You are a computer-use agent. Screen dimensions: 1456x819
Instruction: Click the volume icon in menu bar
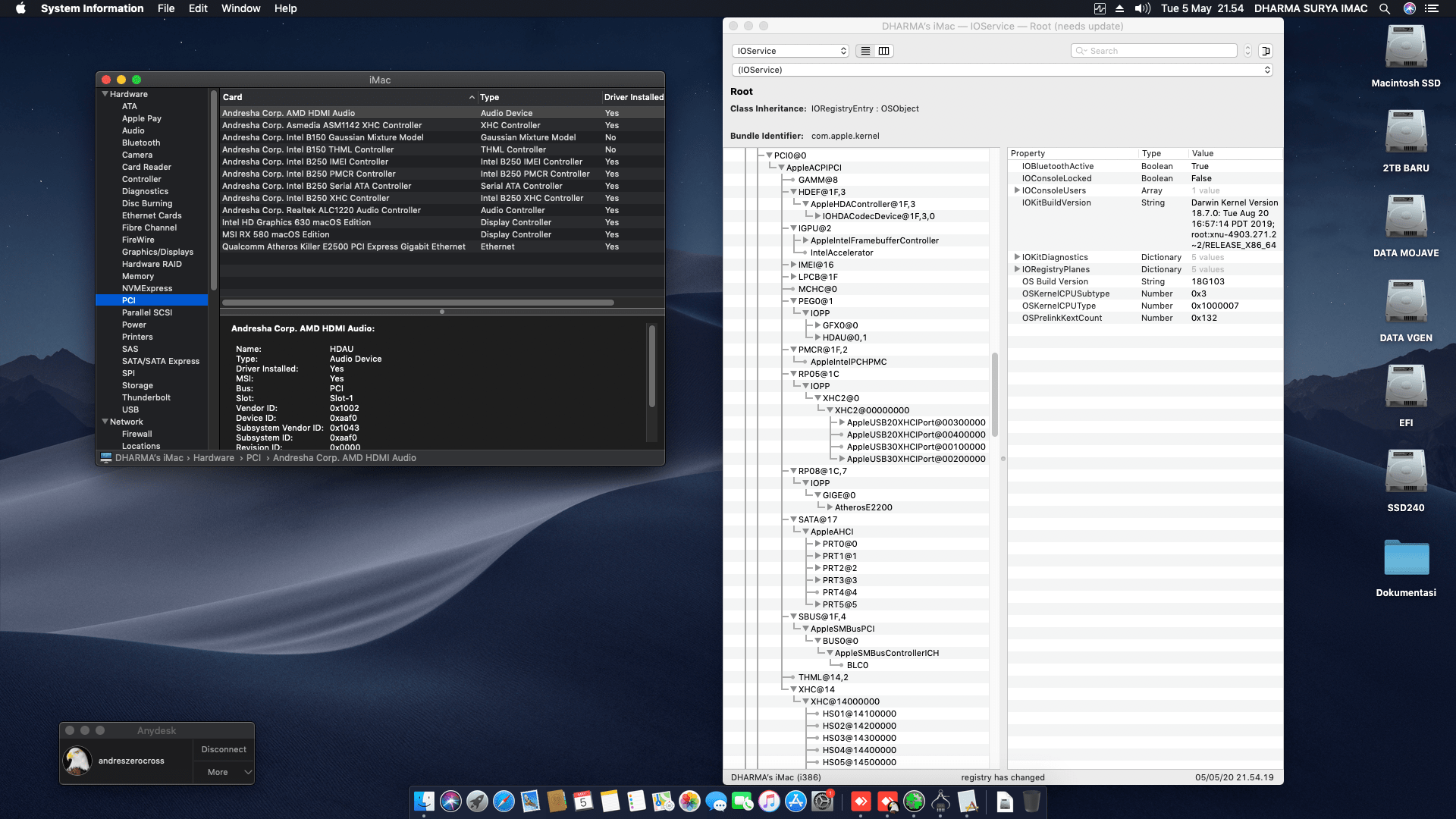[1142, 8]
